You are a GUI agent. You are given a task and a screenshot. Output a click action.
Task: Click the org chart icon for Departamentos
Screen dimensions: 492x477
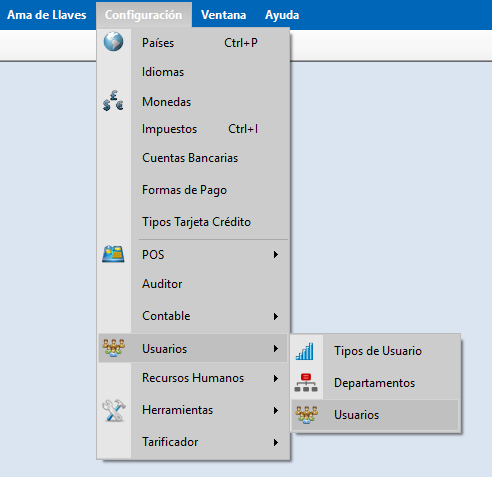306,383
